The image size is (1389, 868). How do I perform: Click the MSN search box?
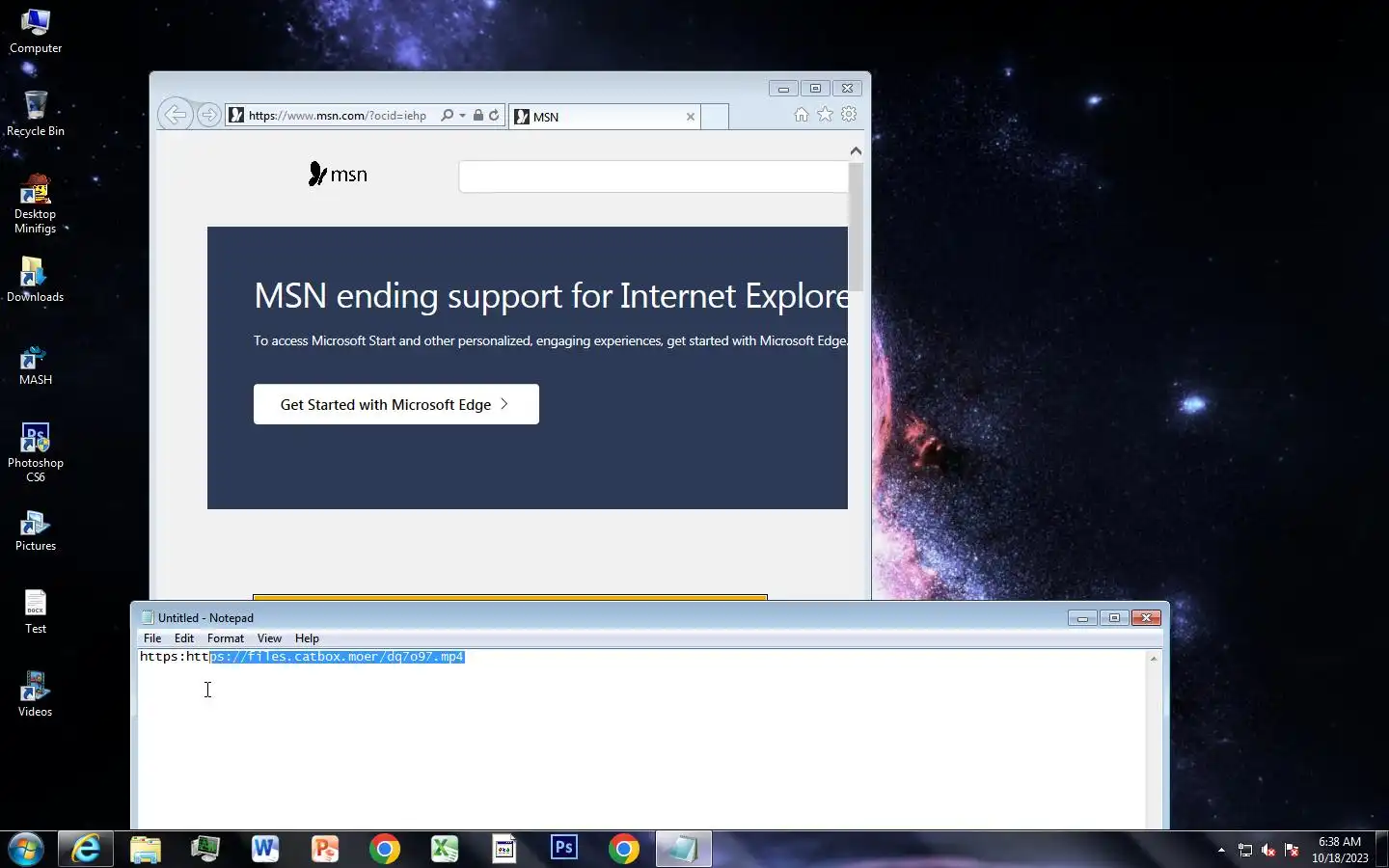[653, 176]
